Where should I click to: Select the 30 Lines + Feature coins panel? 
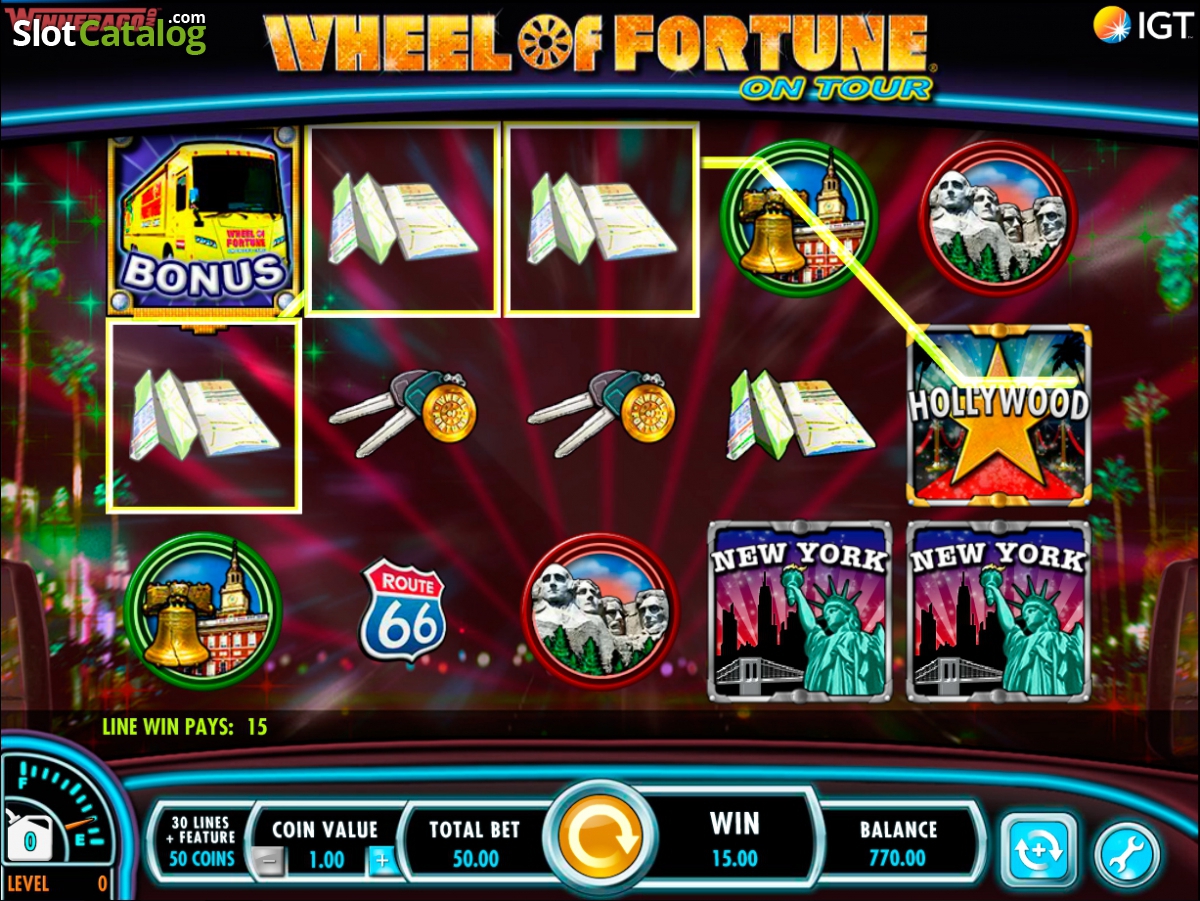pyautogui.click(x=203, y=839)
